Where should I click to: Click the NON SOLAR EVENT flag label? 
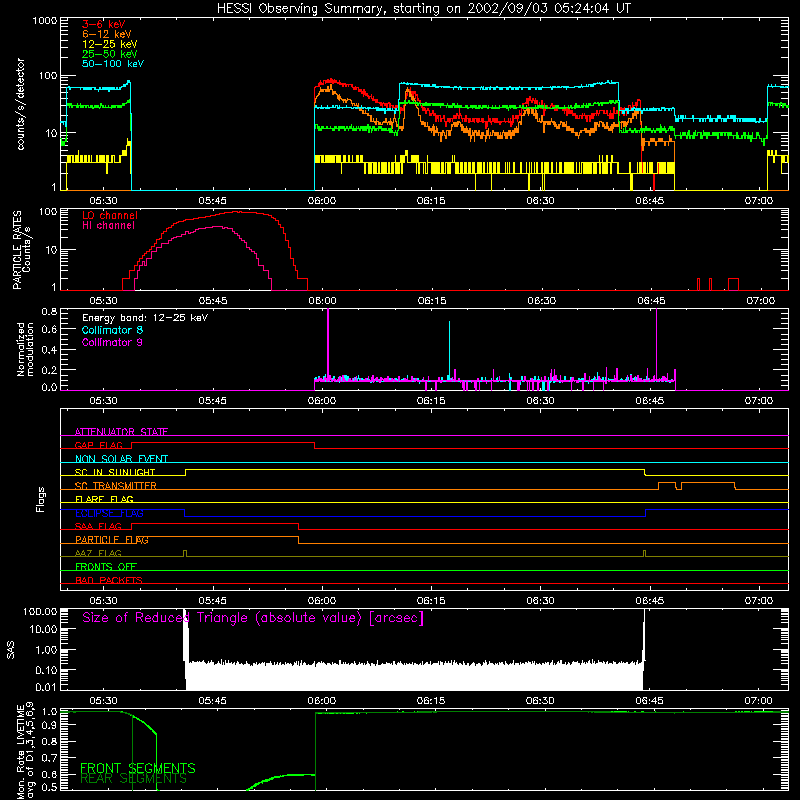(x=121, y=459)
